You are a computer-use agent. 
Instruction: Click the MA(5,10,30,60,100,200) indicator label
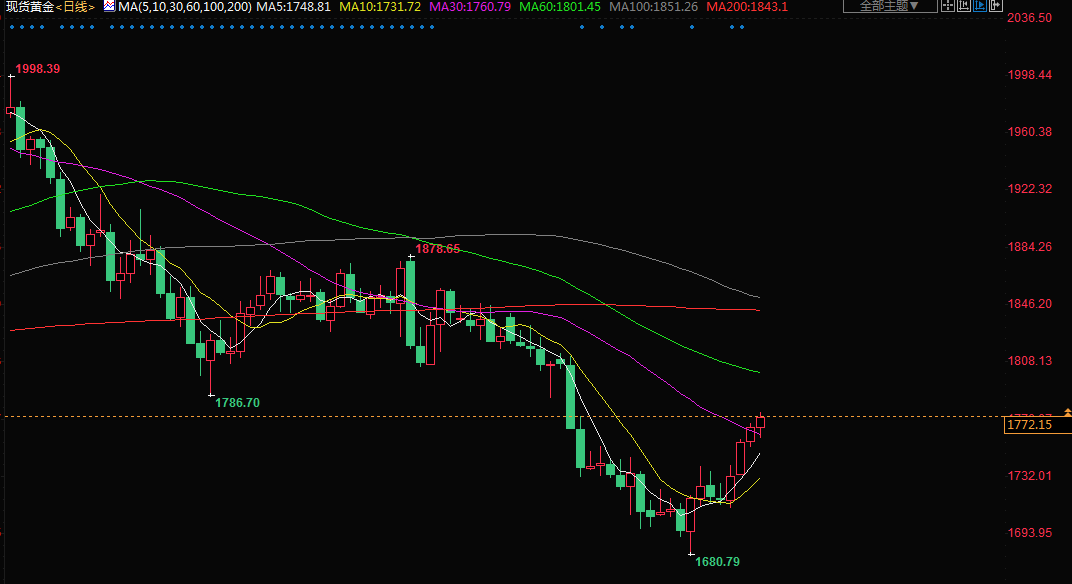click(180, 7)
